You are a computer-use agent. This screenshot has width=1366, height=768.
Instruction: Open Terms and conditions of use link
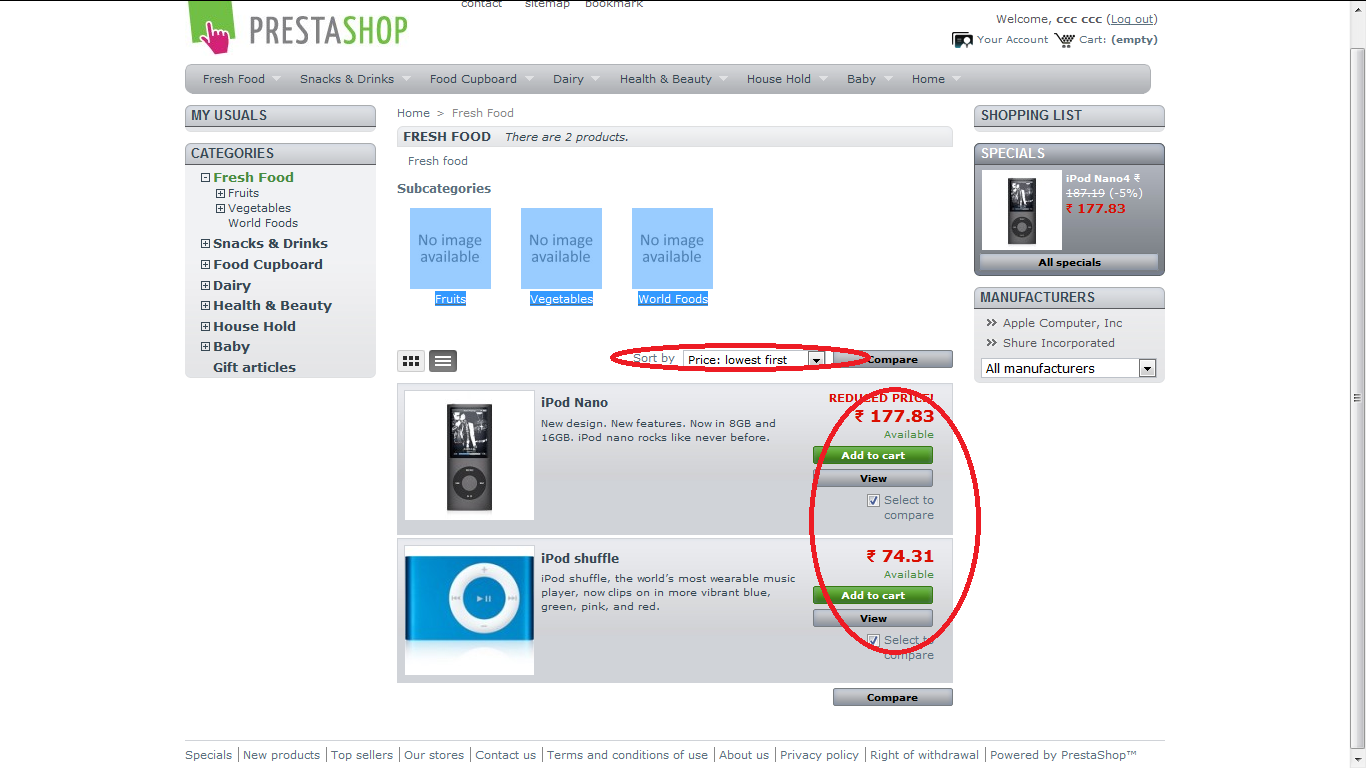click(627, 756)
